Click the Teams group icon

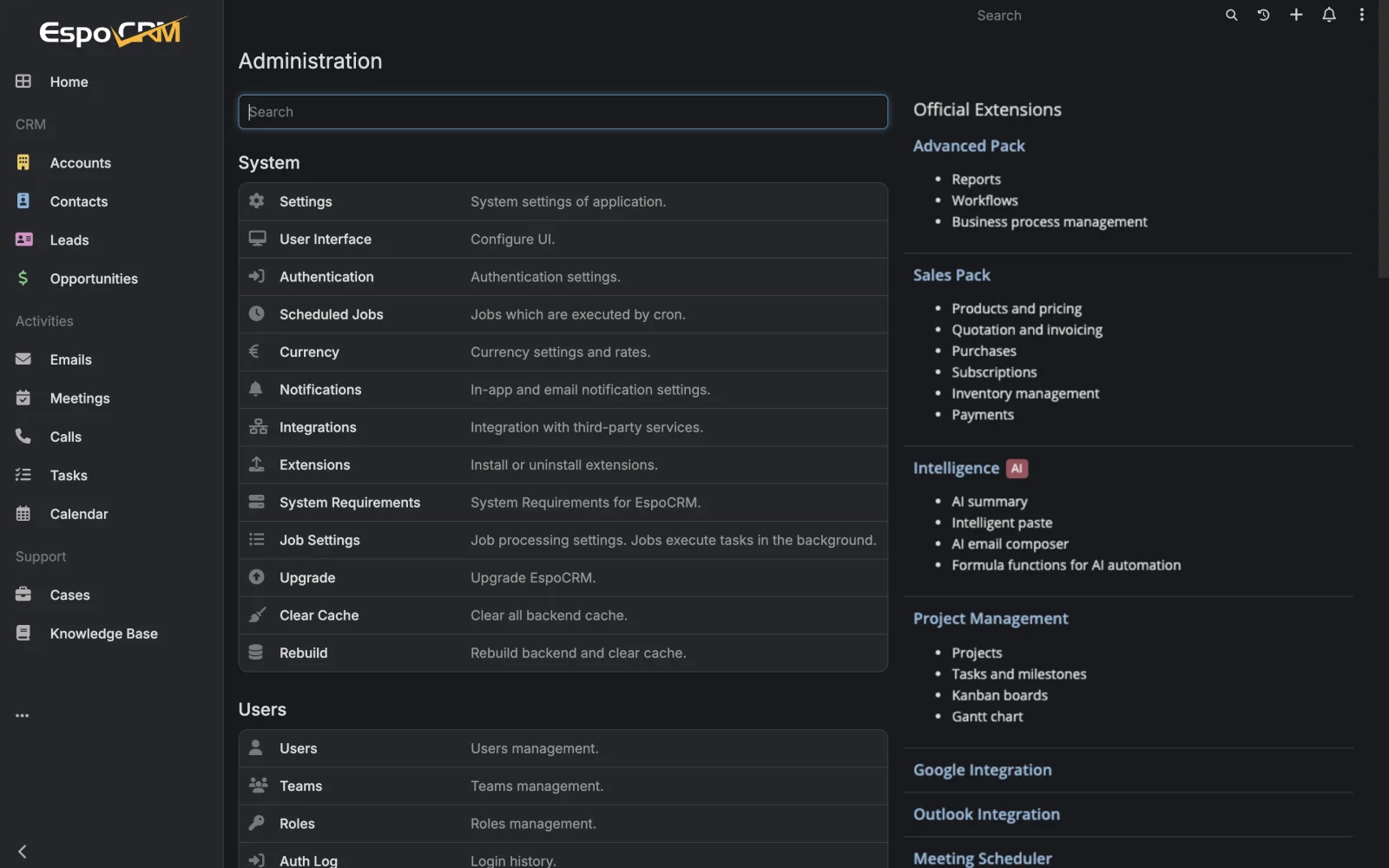[x=258, y=785]
